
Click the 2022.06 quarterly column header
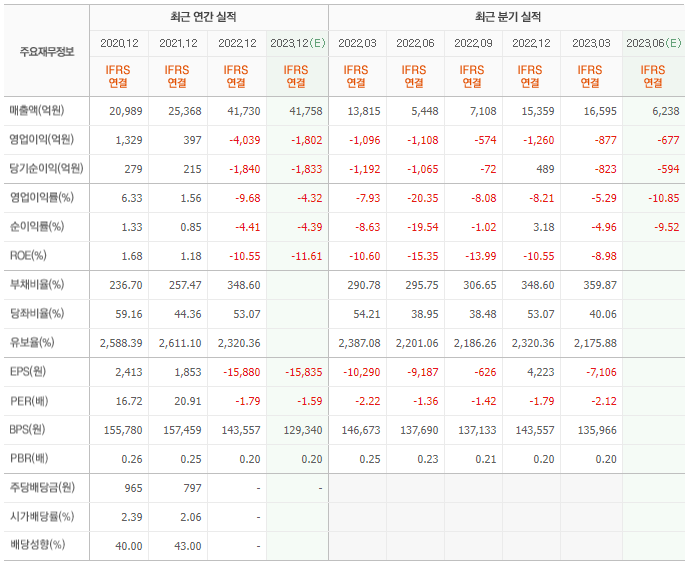pos(415,43)
